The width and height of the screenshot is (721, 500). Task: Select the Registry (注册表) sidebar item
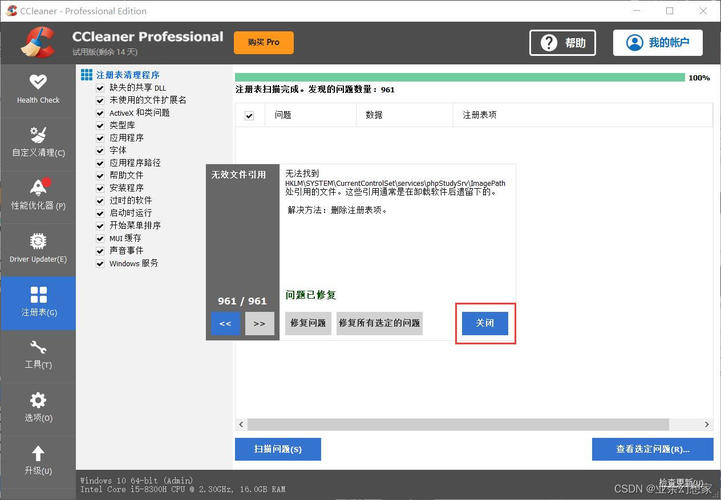tap(38, 303)
